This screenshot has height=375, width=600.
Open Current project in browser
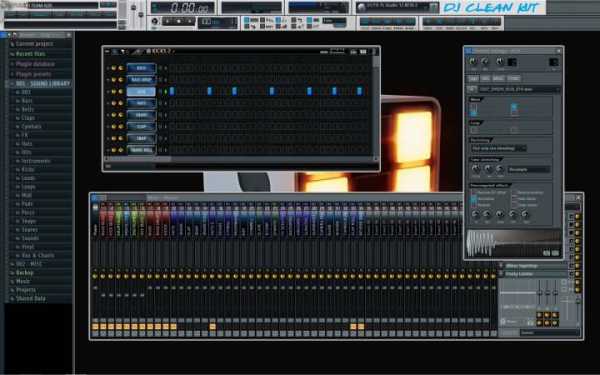(x=34, y=44)
